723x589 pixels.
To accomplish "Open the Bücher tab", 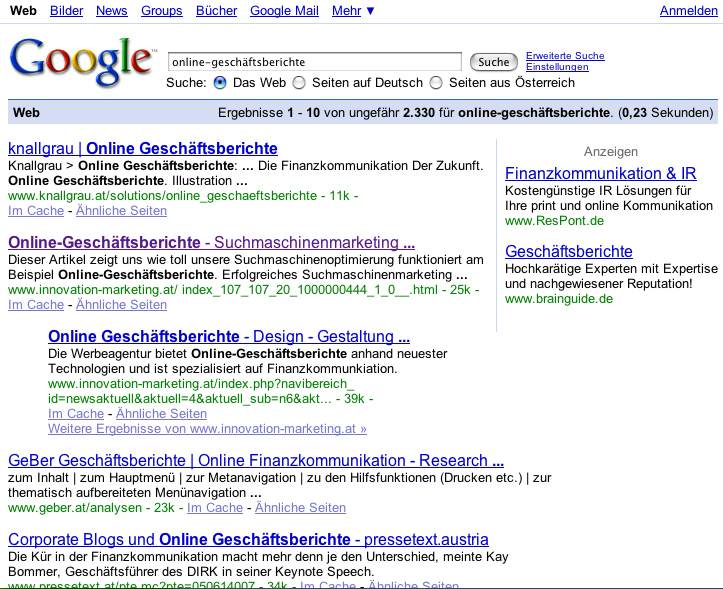I will [216, 11].
